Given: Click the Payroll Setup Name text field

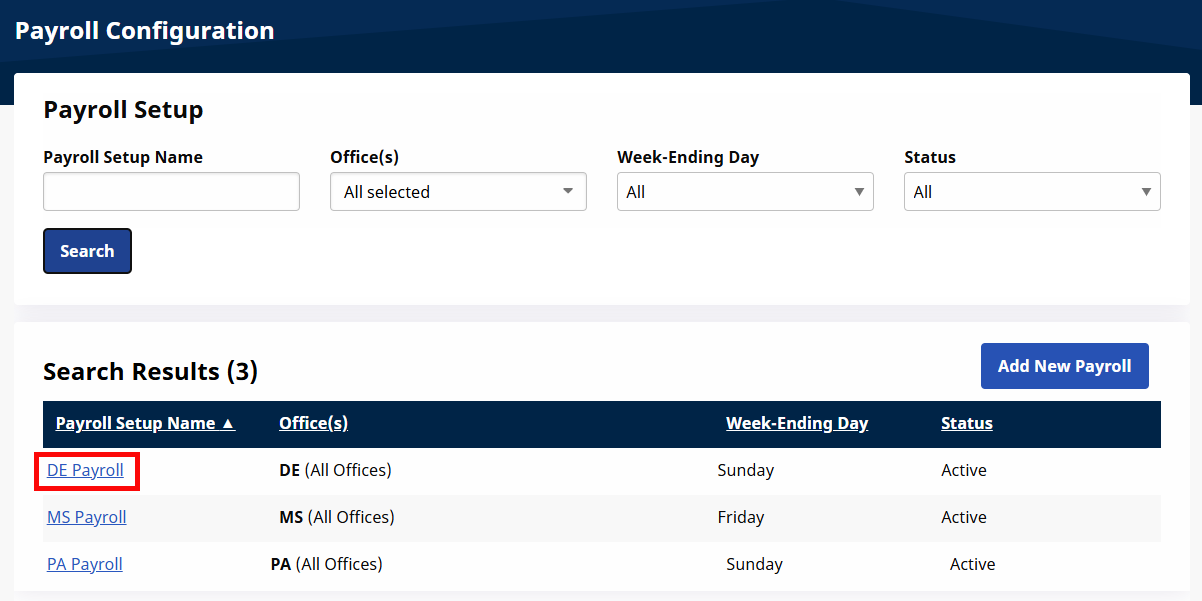Looking at the screenshot, I should [x=171, y=192].
